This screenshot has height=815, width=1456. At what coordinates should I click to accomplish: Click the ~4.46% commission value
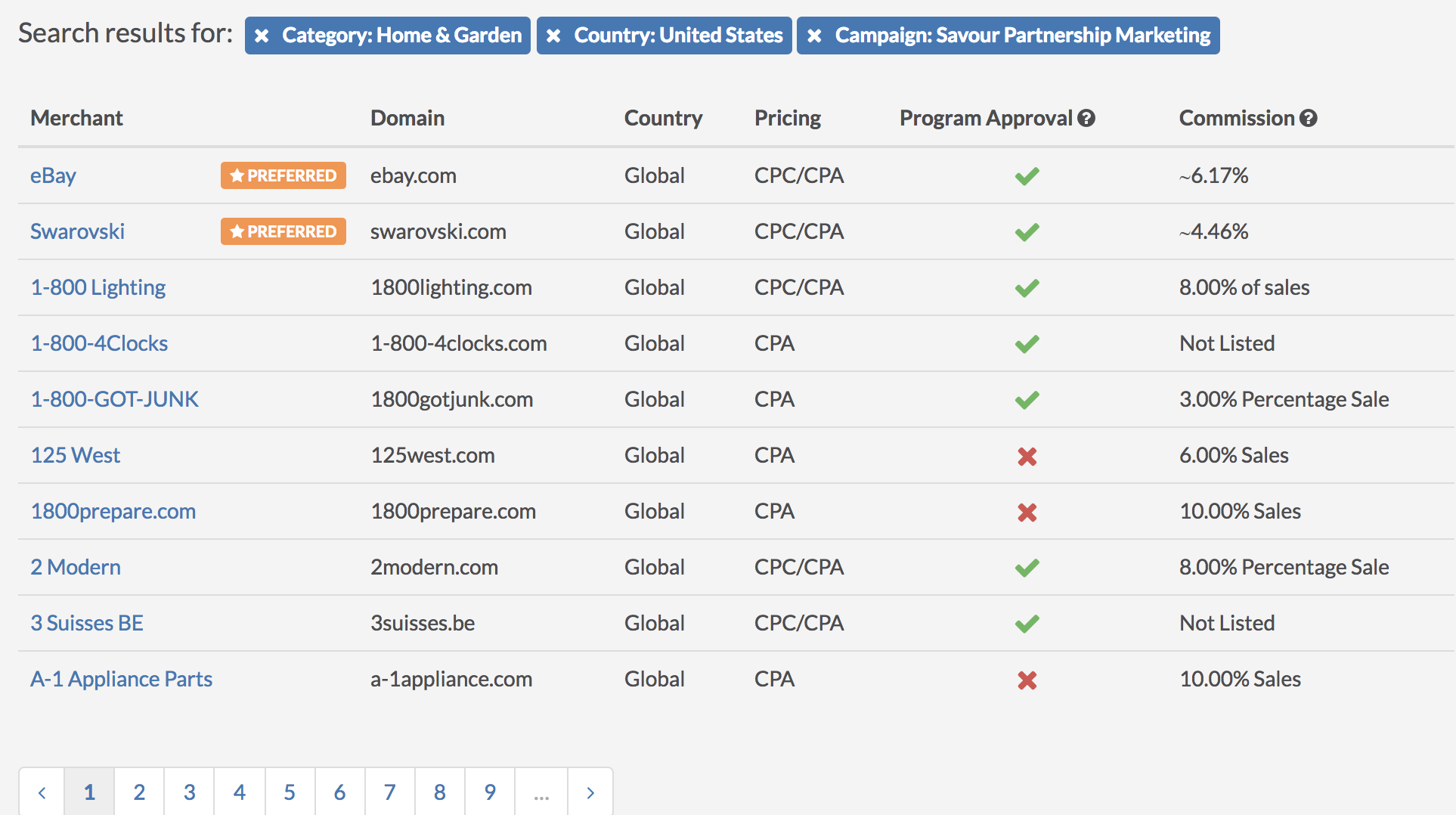[1213, 231]
